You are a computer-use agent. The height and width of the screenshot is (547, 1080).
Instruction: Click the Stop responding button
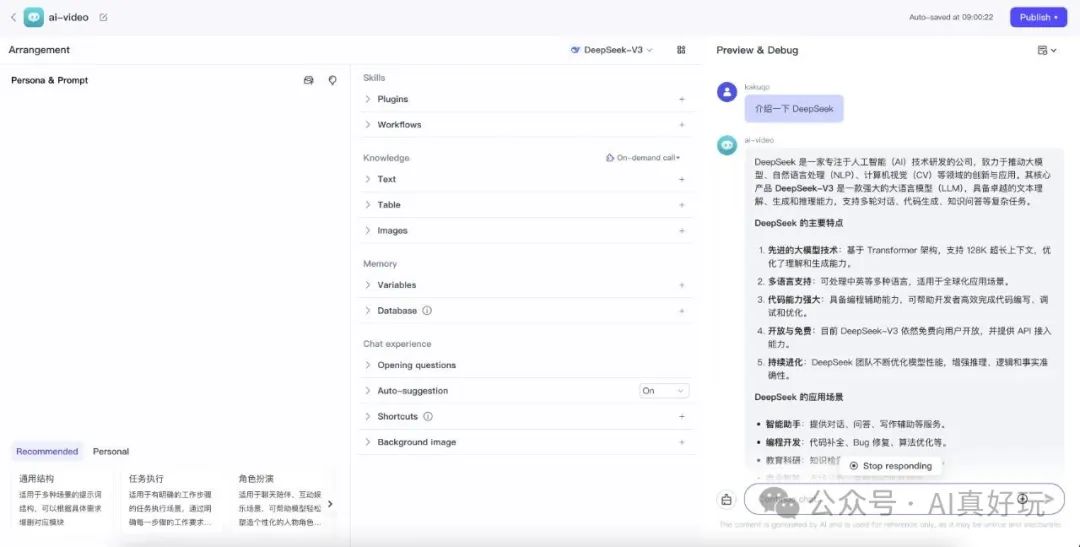(891, 466)
